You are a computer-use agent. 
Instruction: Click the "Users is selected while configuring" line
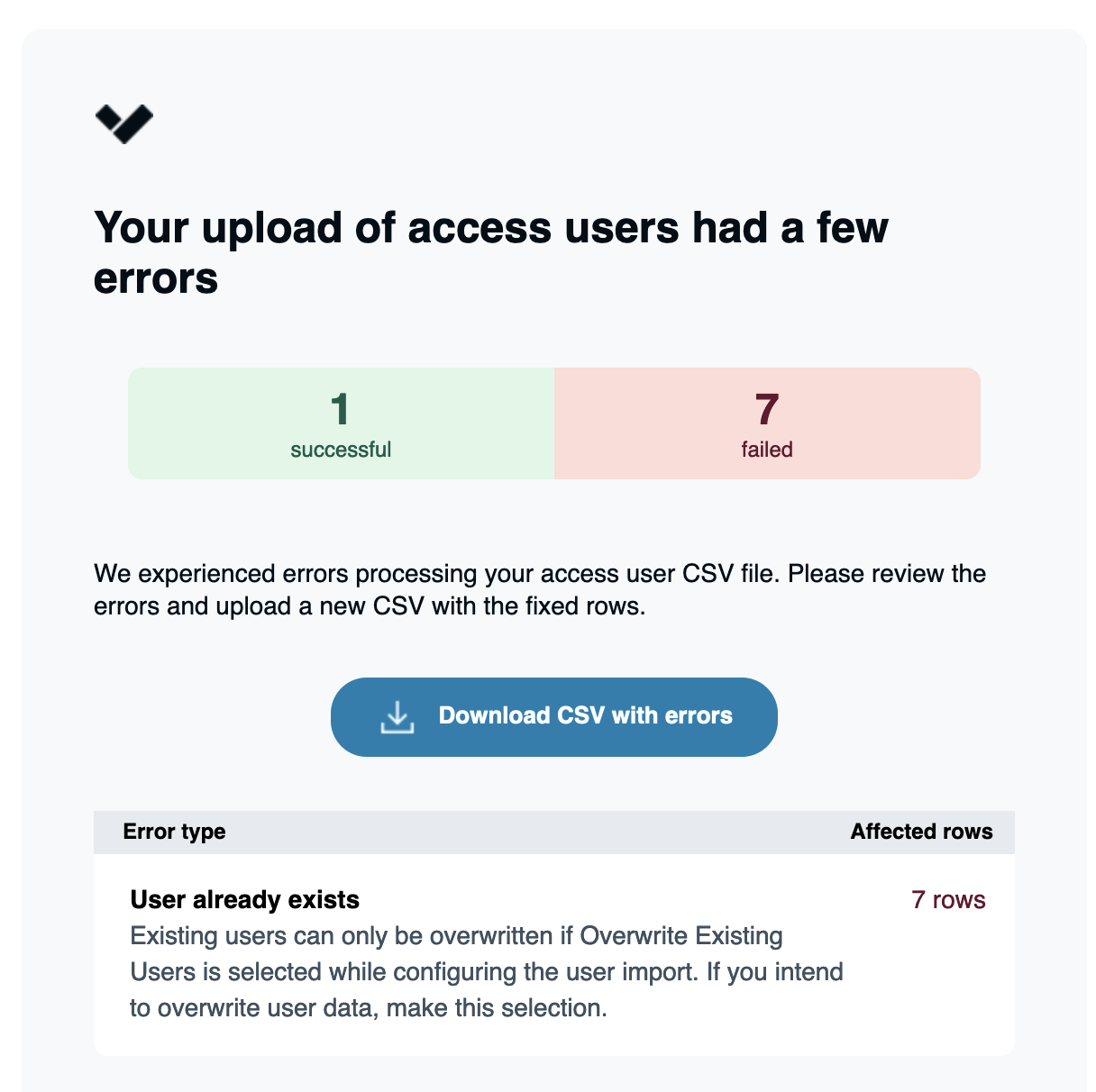click(x=487, y=972)
